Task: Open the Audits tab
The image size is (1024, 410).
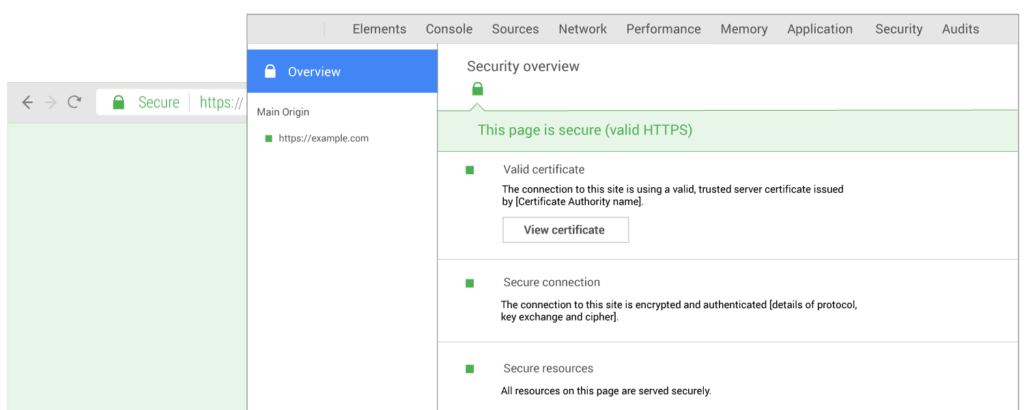Action: (x=961, y=29)
